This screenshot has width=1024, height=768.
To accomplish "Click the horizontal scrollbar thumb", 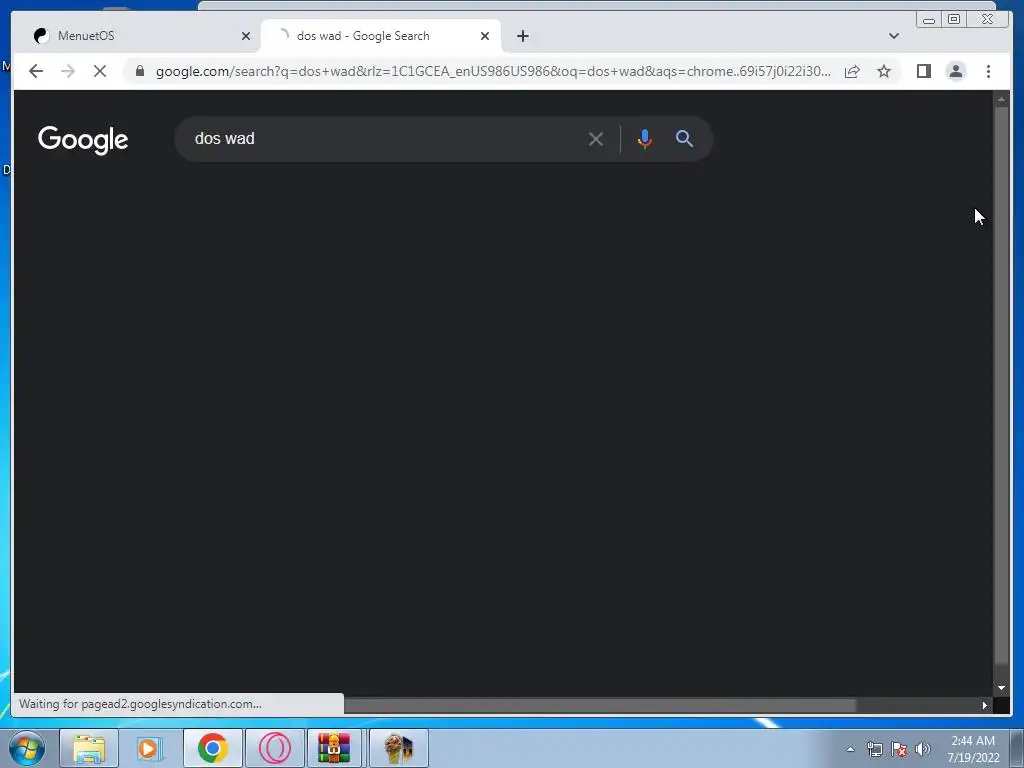I will tap(600, 705).
